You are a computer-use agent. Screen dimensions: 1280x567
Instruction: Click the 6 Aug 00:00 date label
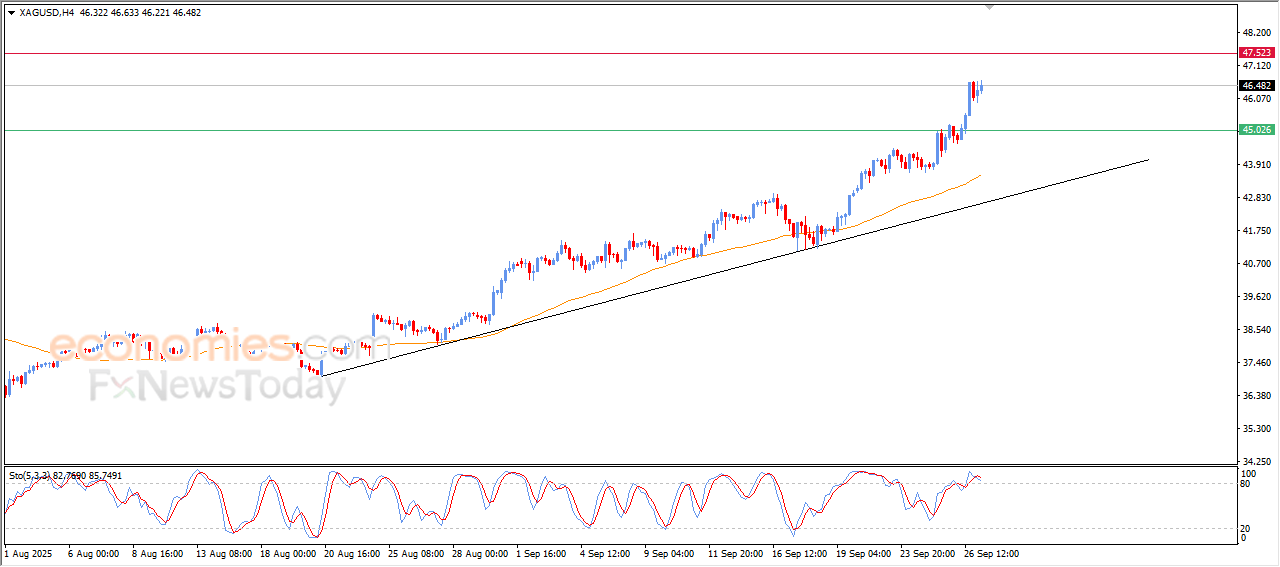[x=94, y=552]
